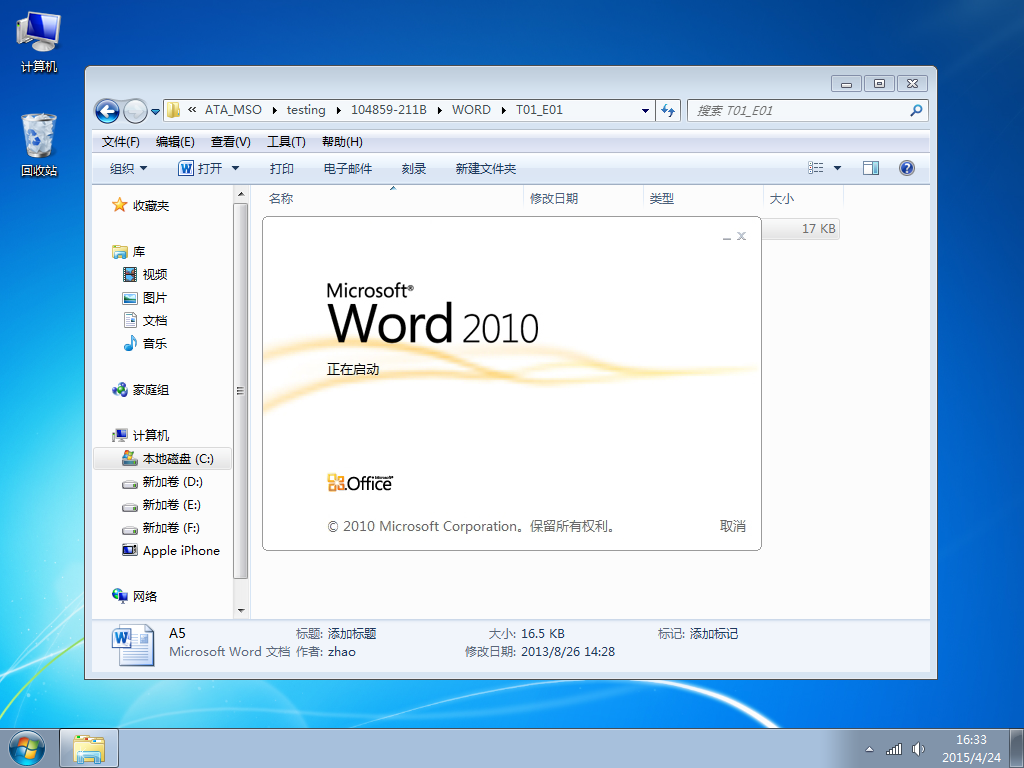Click the volume speaker tray icon

(x=918, y=749)
